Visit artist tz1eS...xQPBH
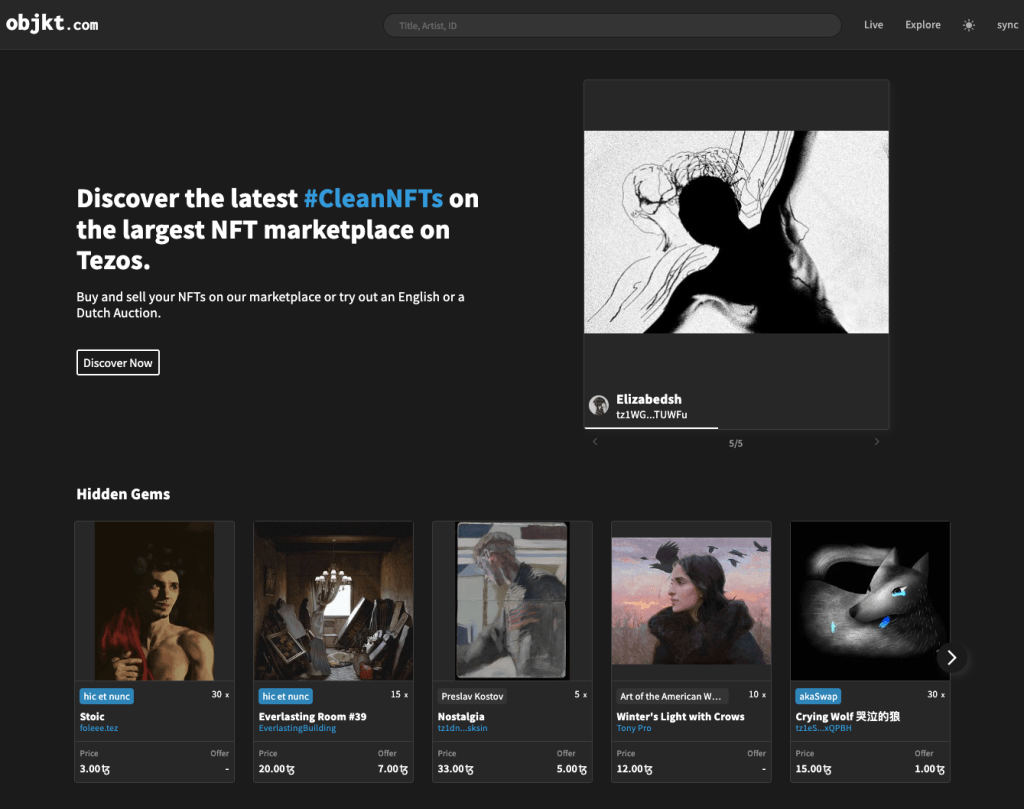 coord(824,728)
